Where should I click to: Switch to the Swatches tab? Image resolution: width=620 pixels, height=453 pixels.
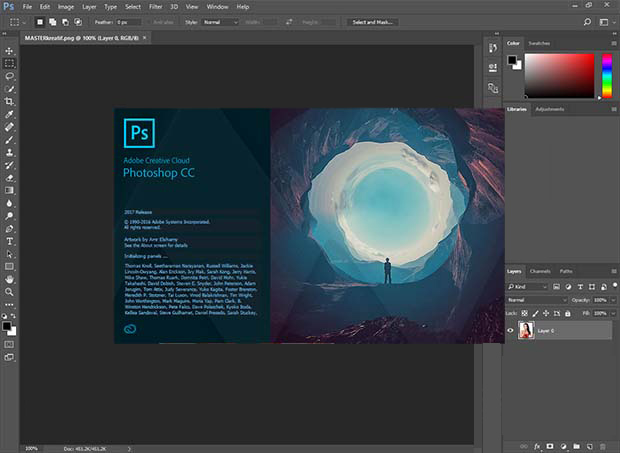click(539, 43)
